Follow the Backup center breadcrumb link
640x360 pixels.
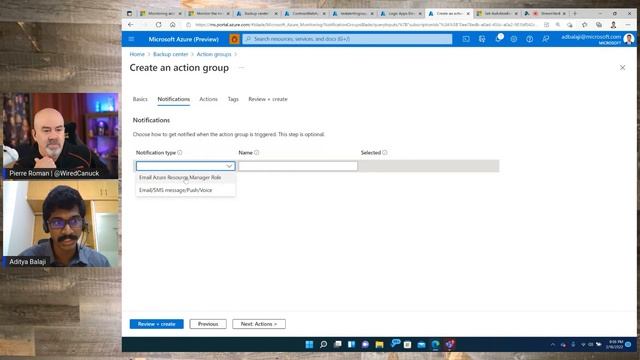coord(171,54)
